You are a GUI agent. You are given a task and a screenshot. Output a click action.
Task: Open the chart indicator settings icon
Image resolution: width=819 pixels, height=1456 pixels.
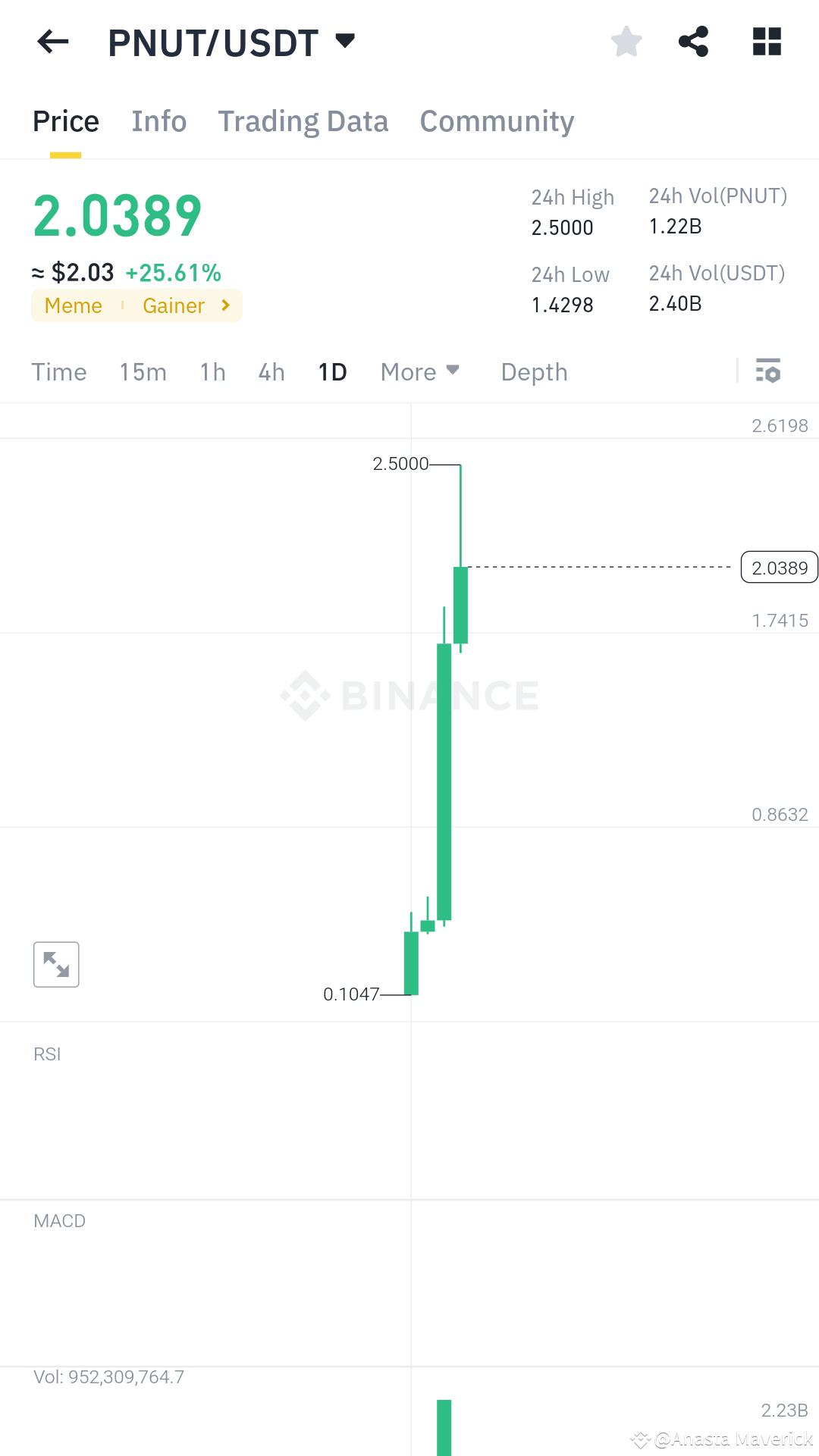click(x=767, y=371)
